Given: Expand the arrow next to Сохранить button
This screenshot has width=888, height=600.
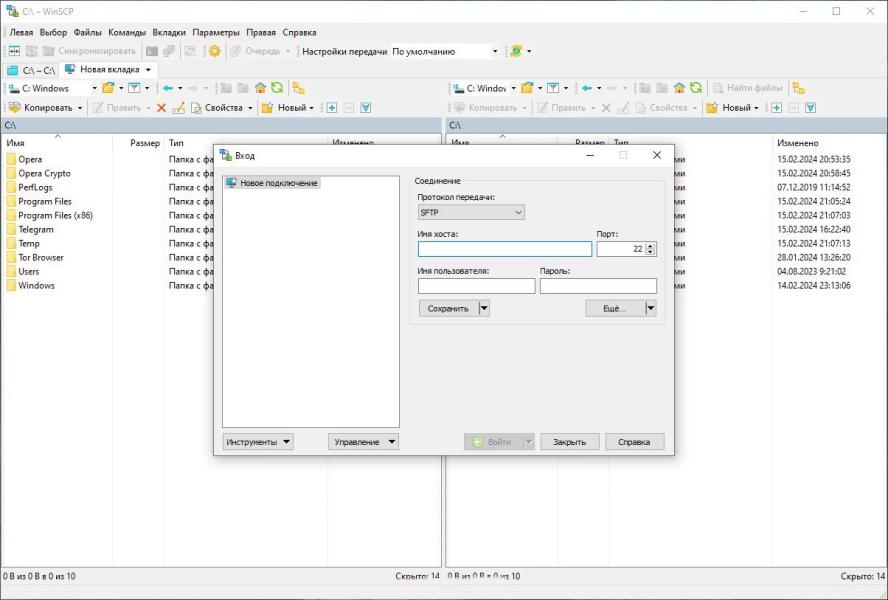Looking at the screenshot, I should pyautogui.click(x=484, y=308).
